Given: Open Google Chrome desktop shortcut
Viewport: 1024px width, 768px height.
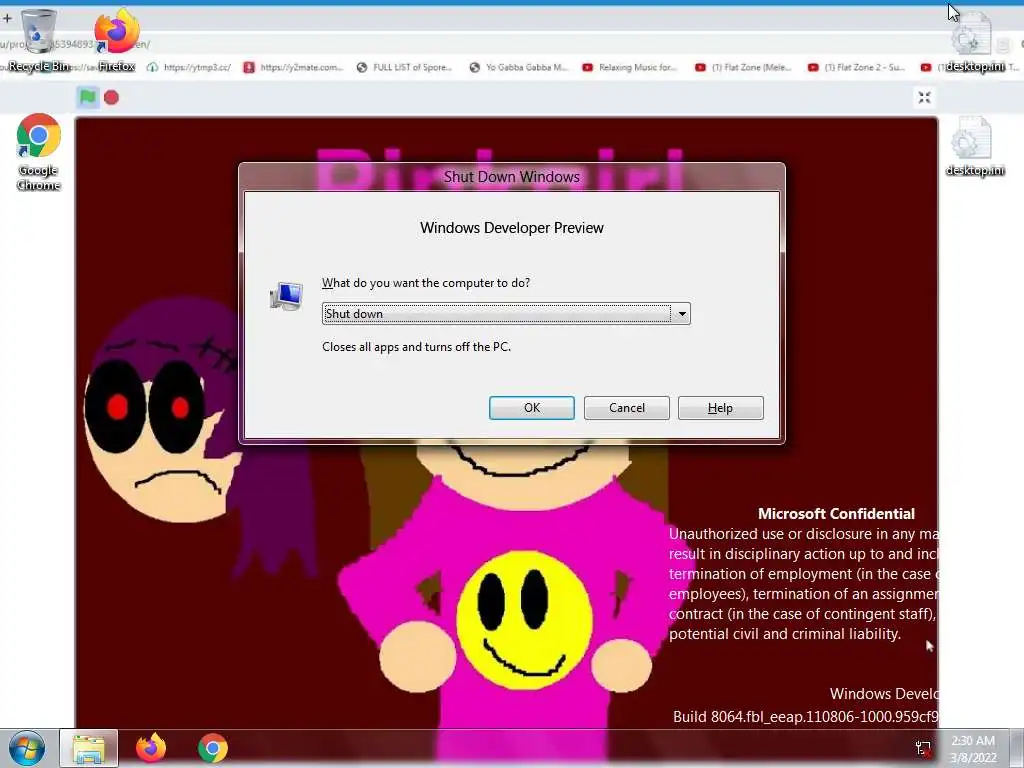Looking at the screenshot, I should [x=39, y=152].
